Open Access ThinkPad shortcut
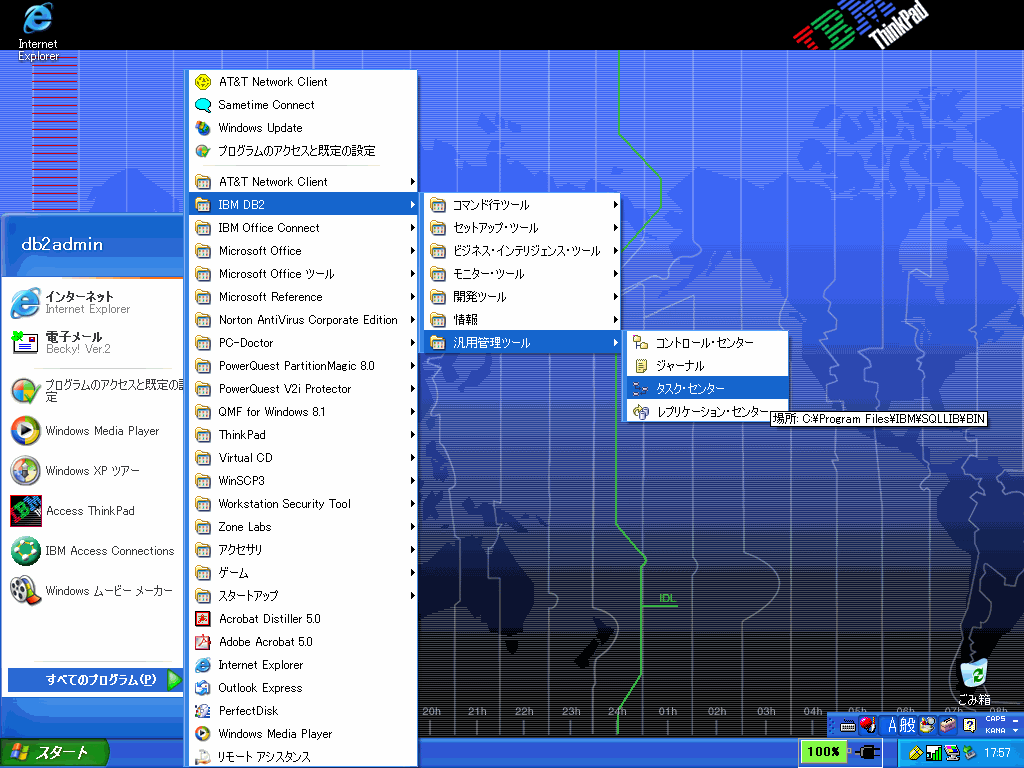 pos(95,511)
